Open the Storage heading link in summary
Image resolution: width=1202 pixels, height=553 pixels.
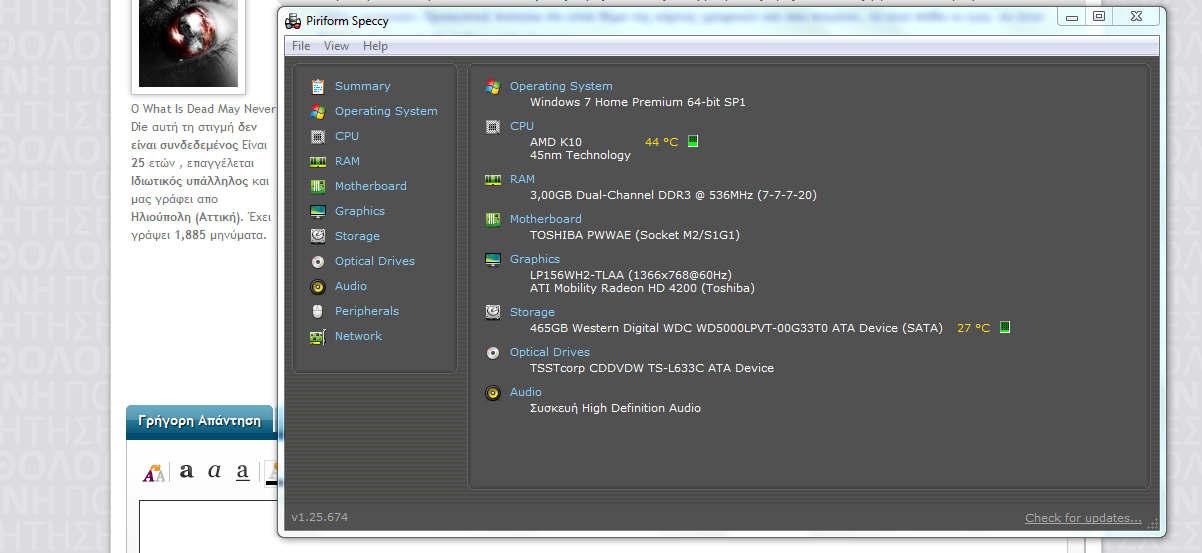(x=532, y=312)
